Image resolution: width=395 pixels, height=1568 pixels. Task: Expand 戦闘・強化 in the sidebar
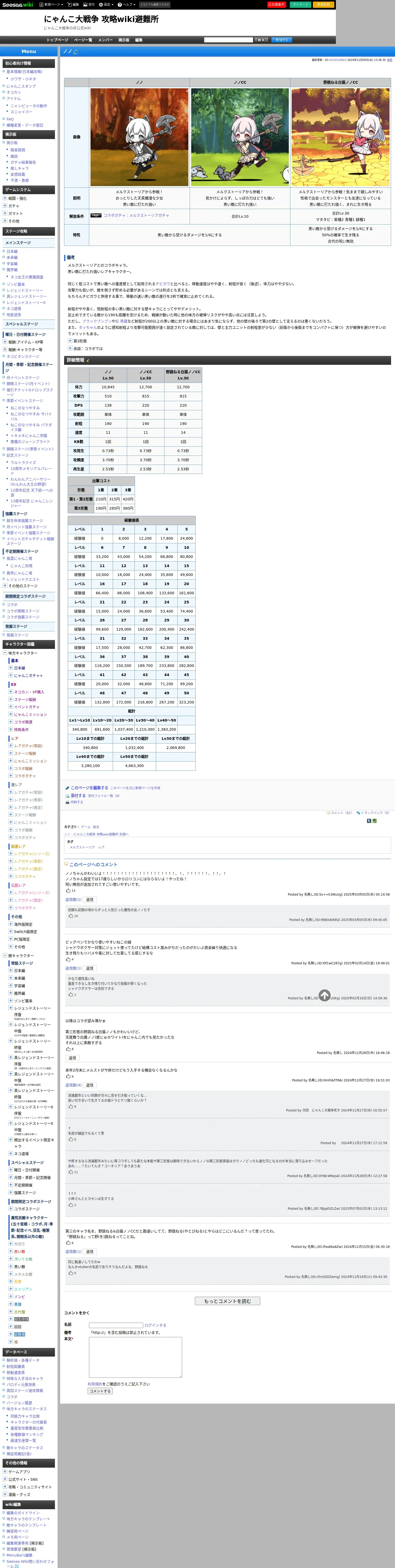click(5, 198)
